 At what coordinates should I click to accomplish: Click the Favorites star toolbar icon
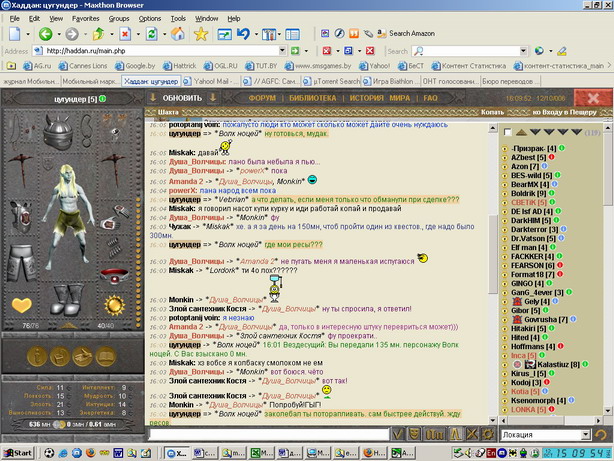coord(201,34)
